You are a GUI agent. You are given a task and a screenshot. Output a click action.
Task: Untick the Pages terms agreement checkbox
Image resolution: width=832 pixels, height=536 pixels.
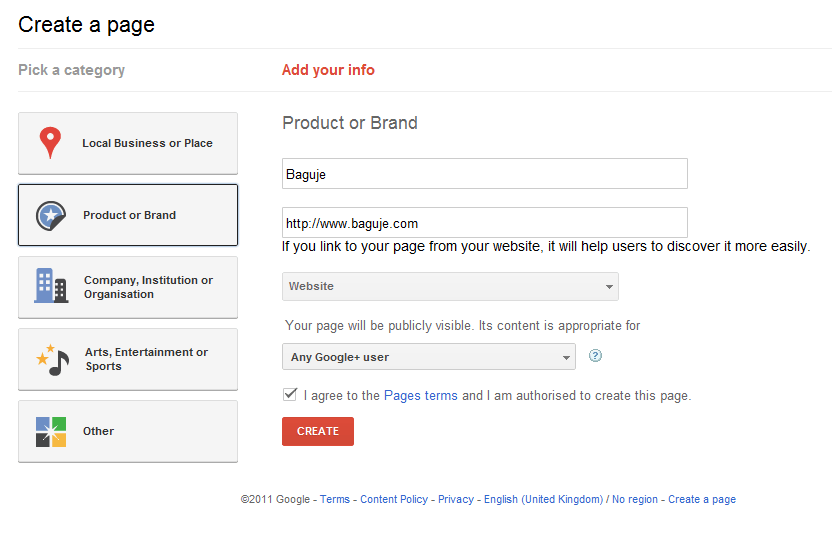(290, 395)
